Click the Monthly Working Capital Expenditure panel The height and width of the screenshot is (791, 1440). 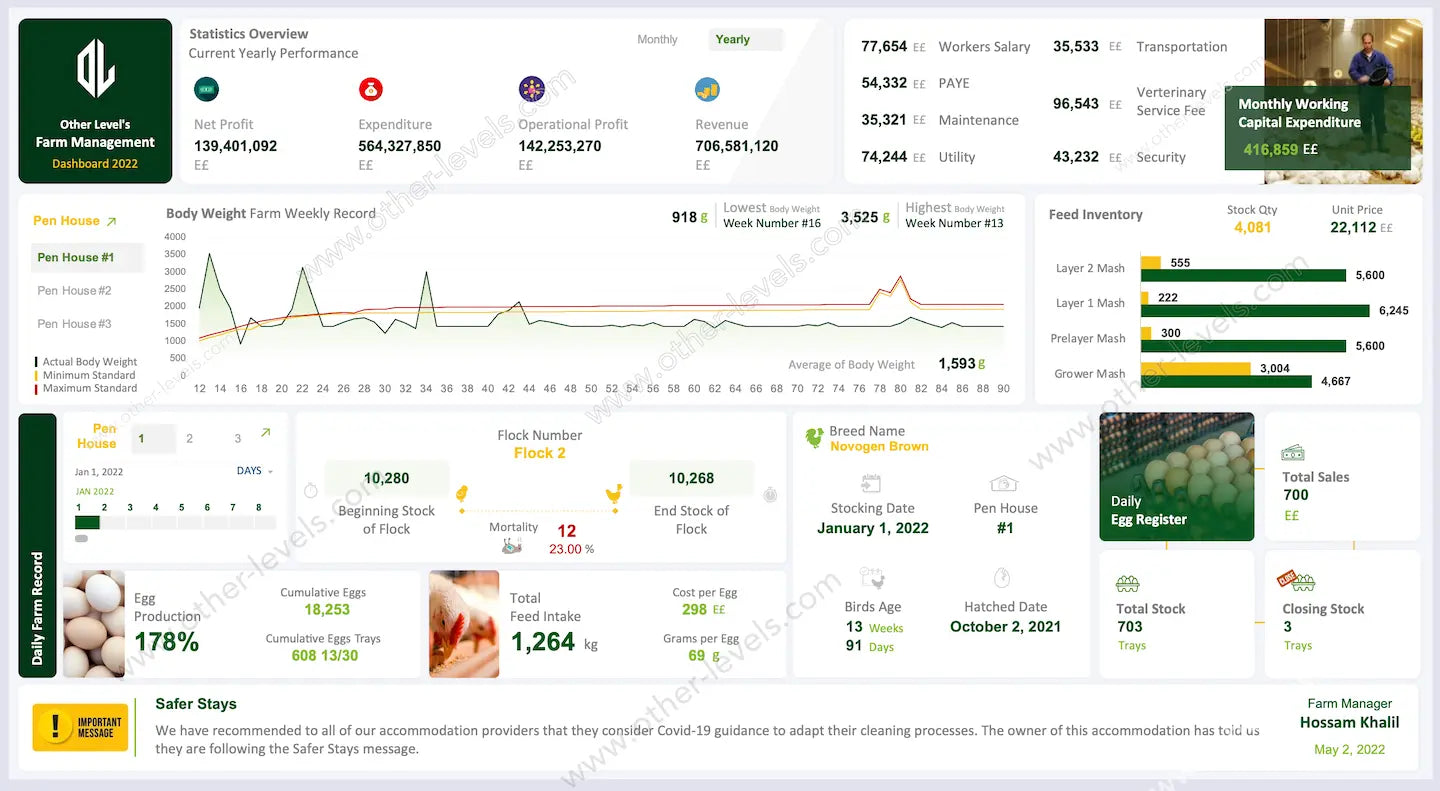pos(1317,127)
